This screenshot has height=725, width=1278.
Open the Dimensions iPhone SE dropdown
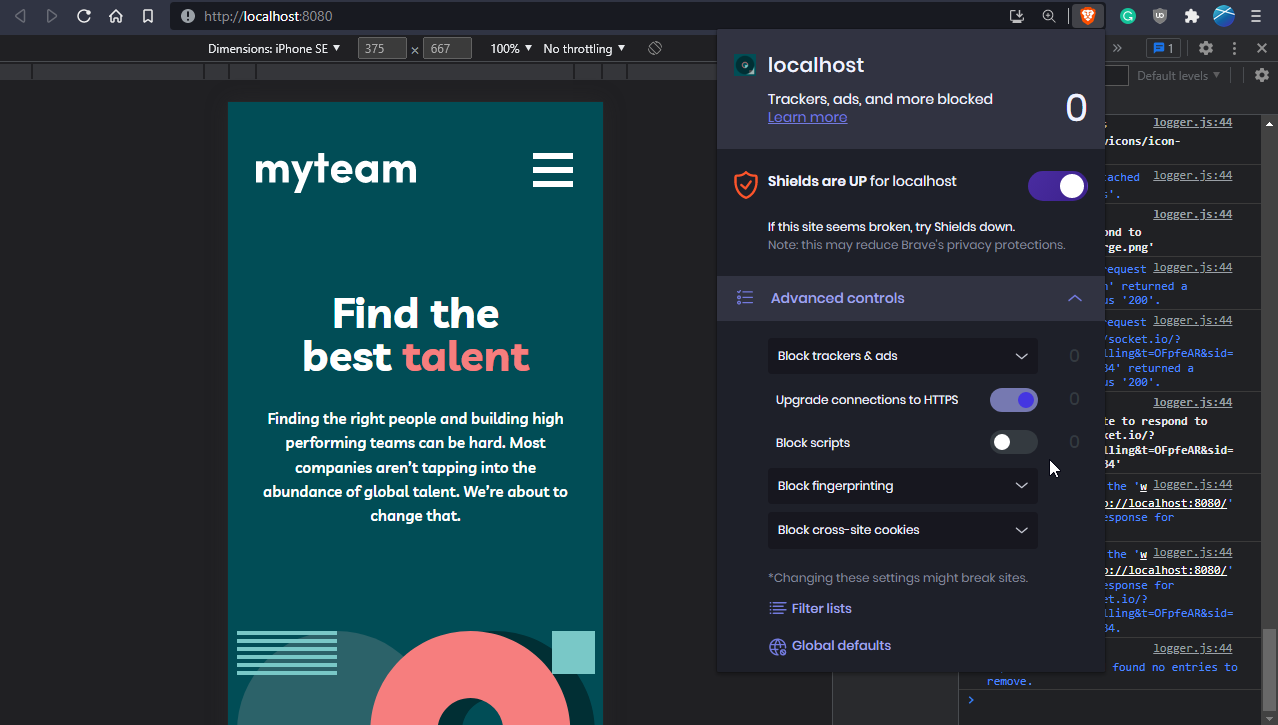[x=274, y=48]
